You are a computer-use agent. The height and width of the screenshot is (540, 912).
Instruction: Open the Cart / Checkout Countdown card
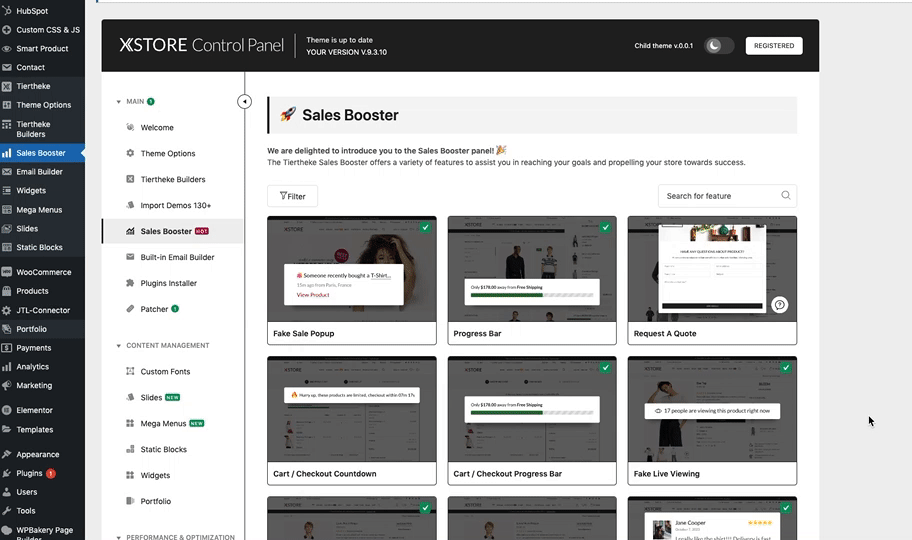click(x=352, y=421)
